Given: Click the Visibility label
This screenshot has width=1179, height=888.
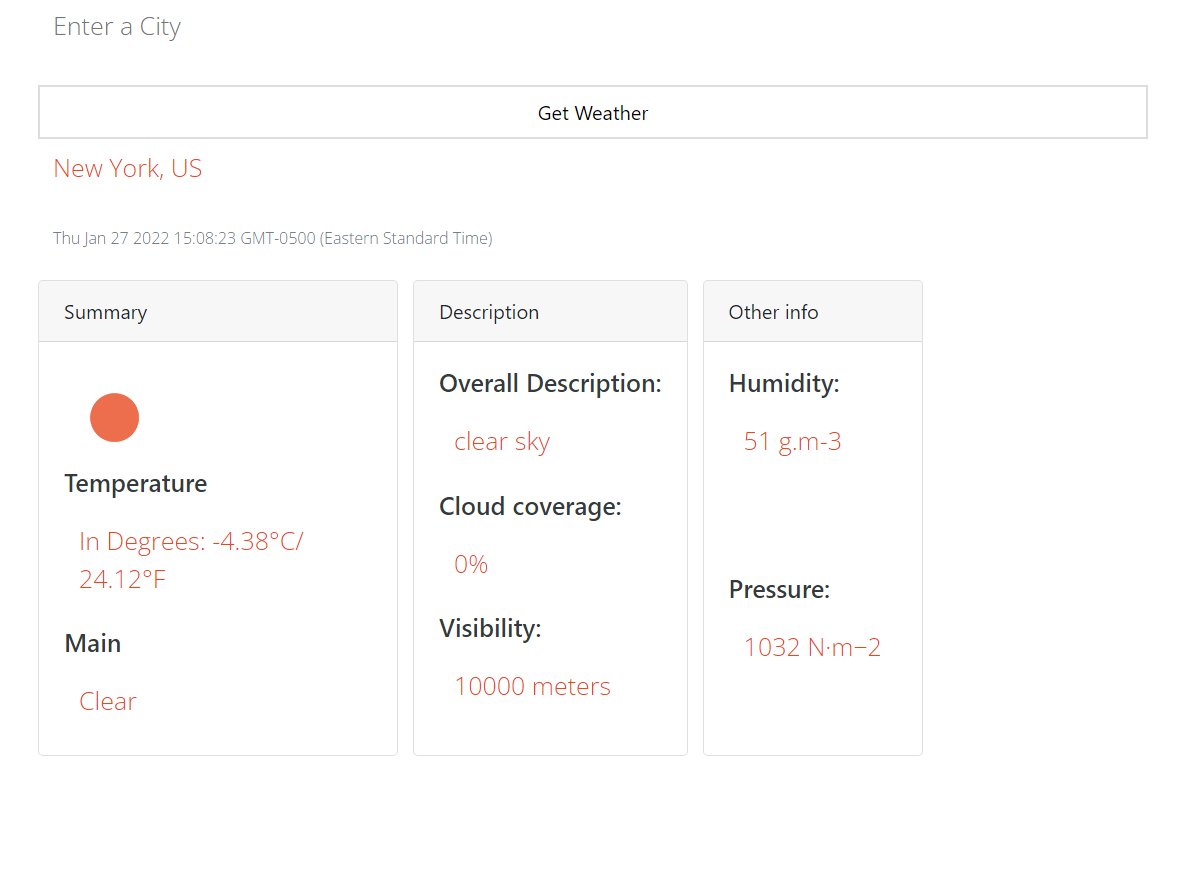Looking at the screenshot, I should pyautogui.click(x=490, y=628).
